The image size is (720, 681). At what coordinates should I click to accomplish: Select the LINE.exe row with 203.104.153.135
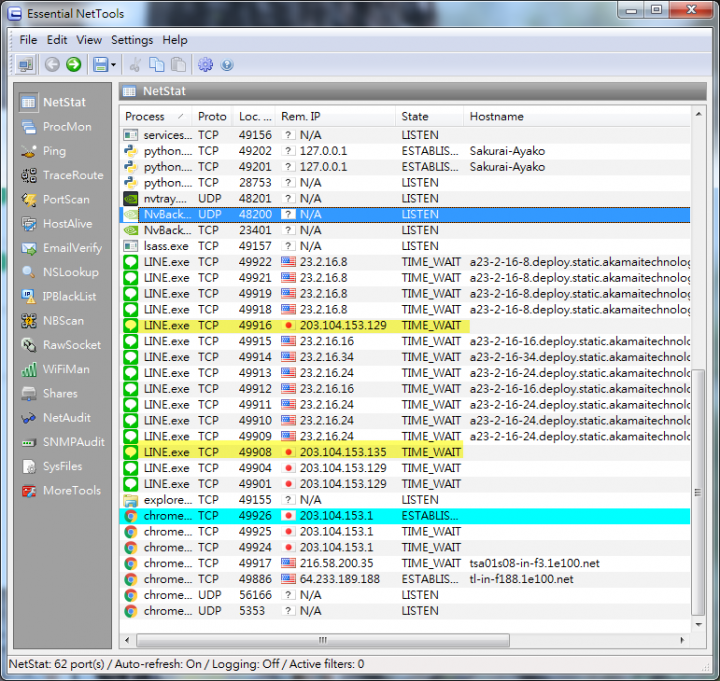click(405, 452)
